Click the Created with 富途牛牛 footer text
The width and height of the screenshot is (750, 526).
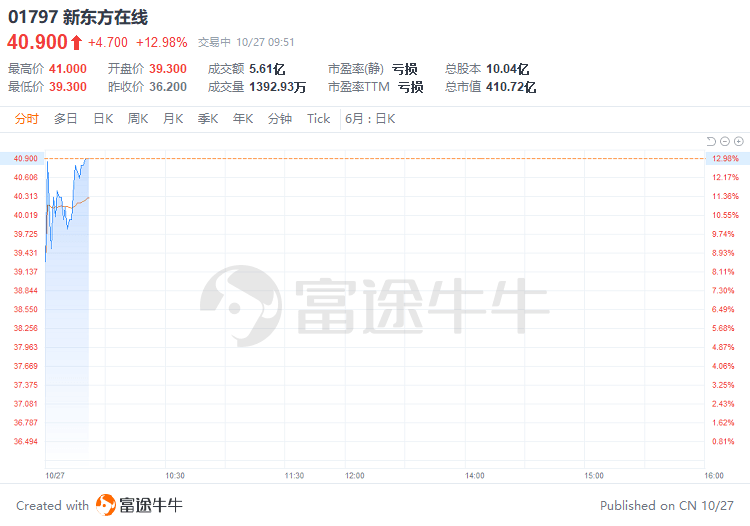pyautogui.click(x=99, y=505)
